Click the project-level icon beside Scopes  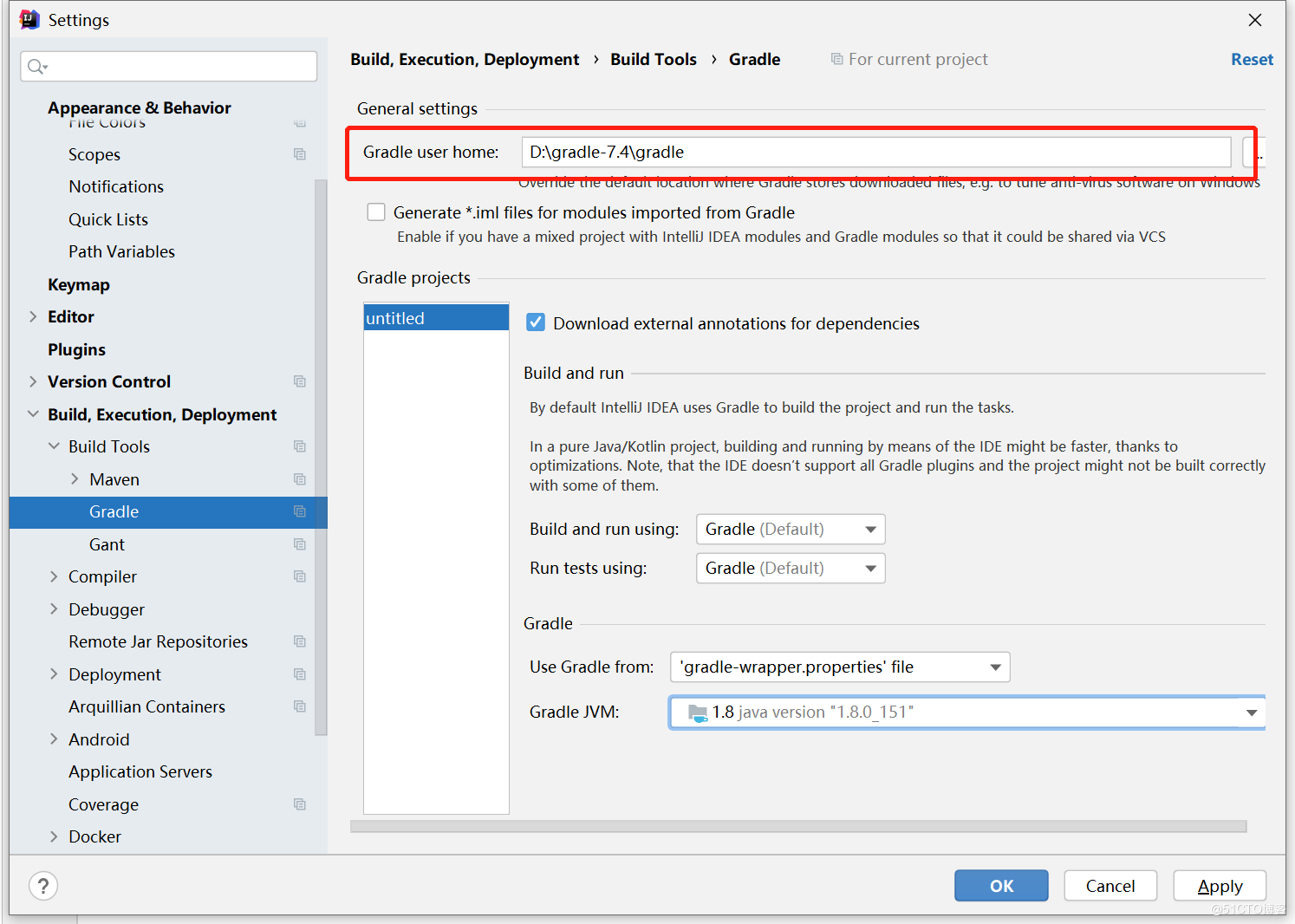(x=300, y=154)
